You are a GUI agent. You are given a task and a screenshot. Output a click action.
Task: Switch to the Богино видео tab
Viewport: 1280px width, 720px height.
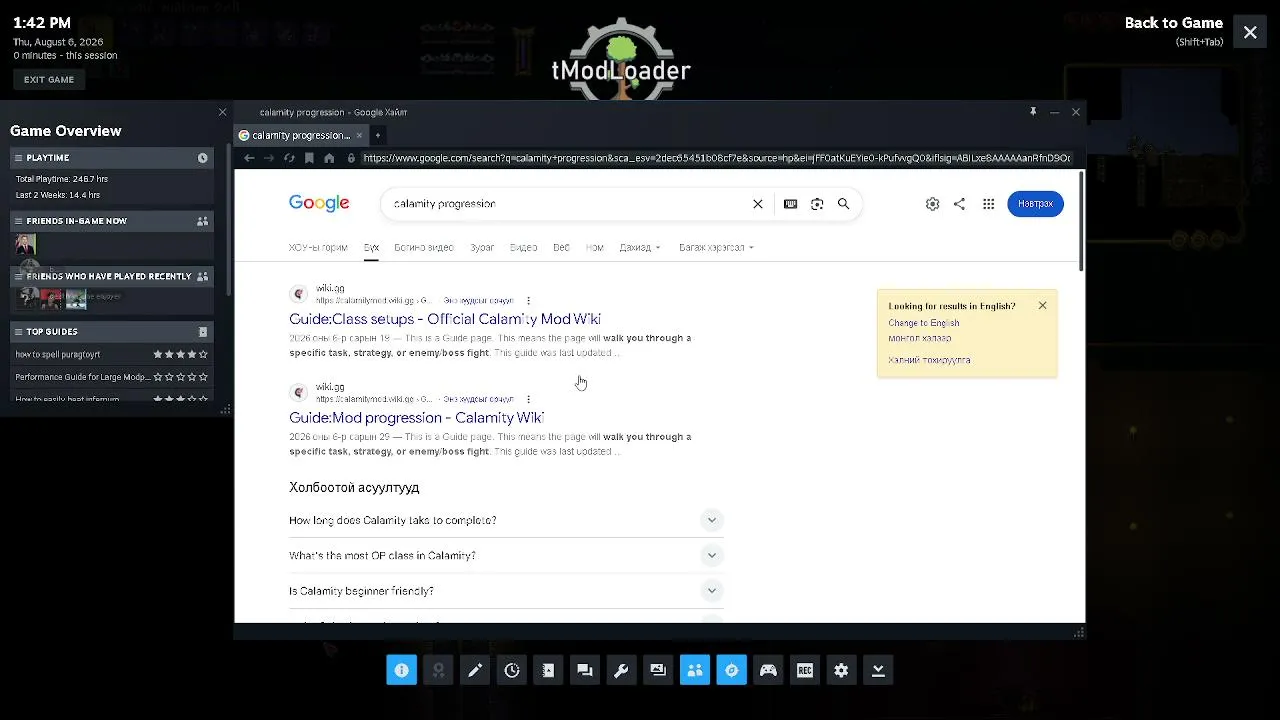coord(424,248)
